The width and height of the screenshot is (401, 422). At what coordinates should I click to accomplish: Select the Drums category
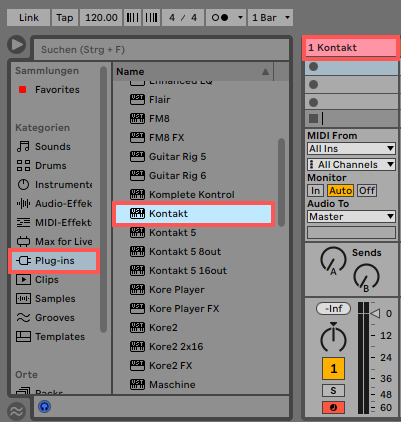[42, 166]
